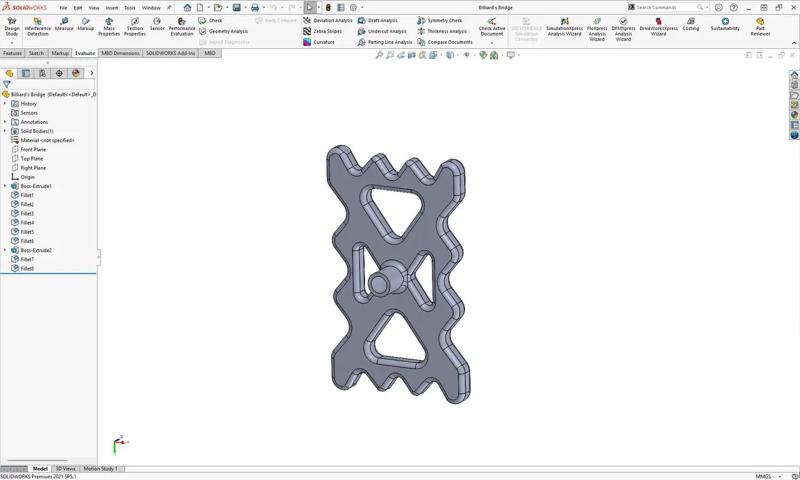Switch to the MBD Dimensions tab
Screen dimensions: 800x480
(120, 53)
